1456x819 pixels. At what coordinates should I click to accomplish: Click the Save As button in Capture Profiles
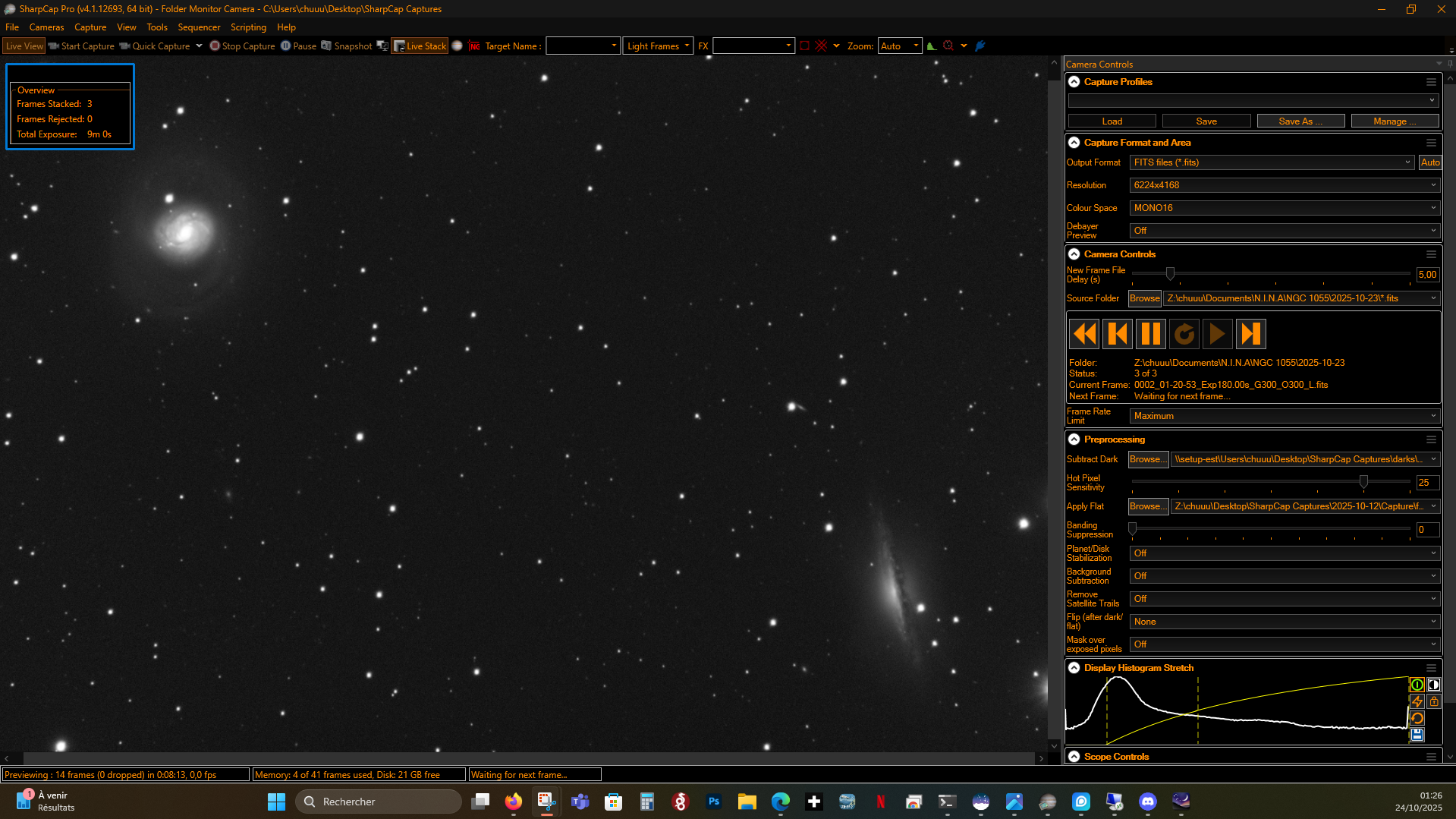point(1300,121)
